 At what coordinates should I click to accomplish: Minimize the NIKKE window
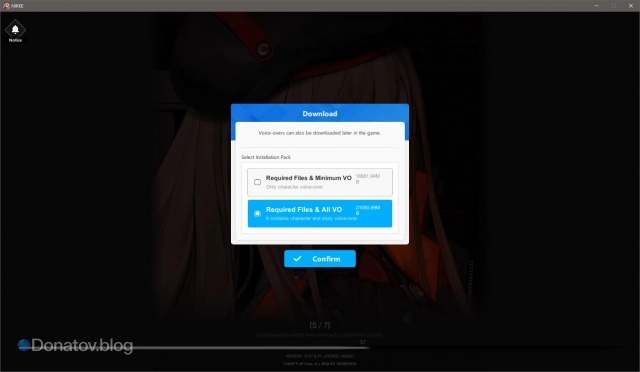596,6
